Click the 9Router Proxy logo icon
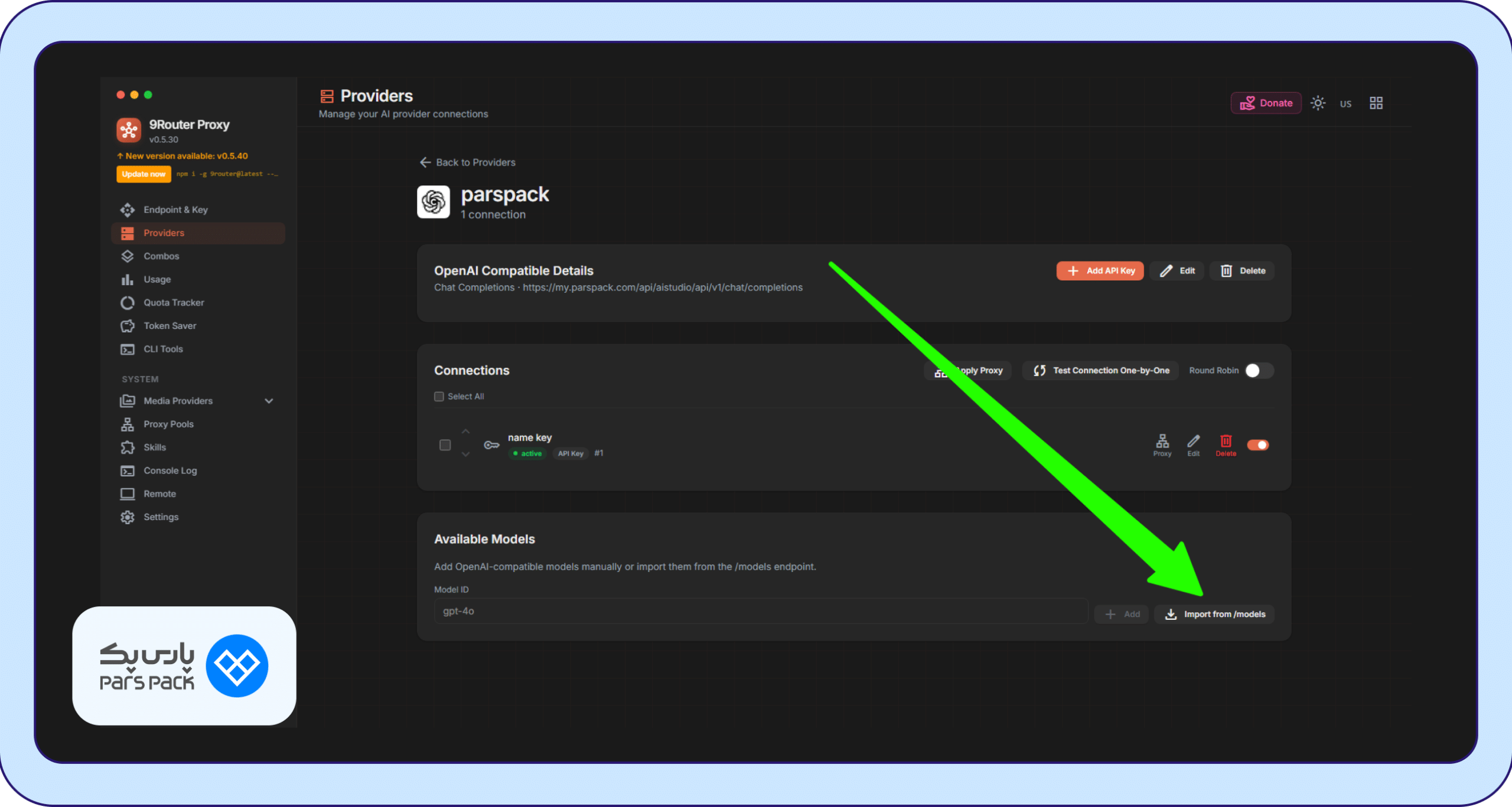 tap(129, 130)
